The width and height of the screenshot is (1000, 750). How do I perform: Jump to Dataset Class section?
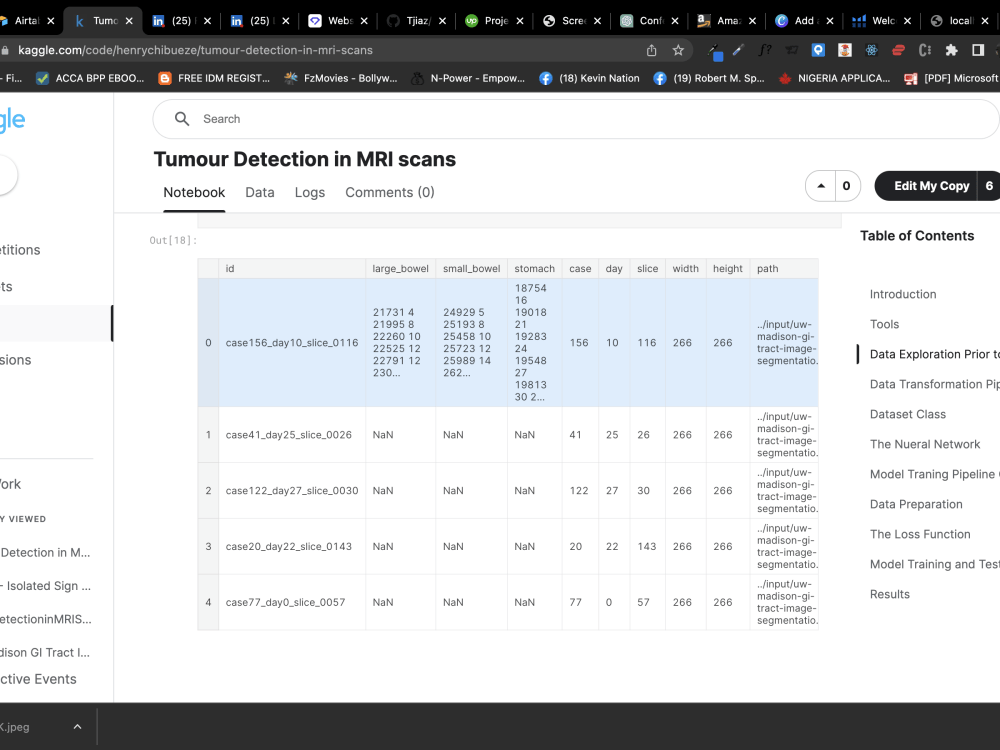(908, 414)
